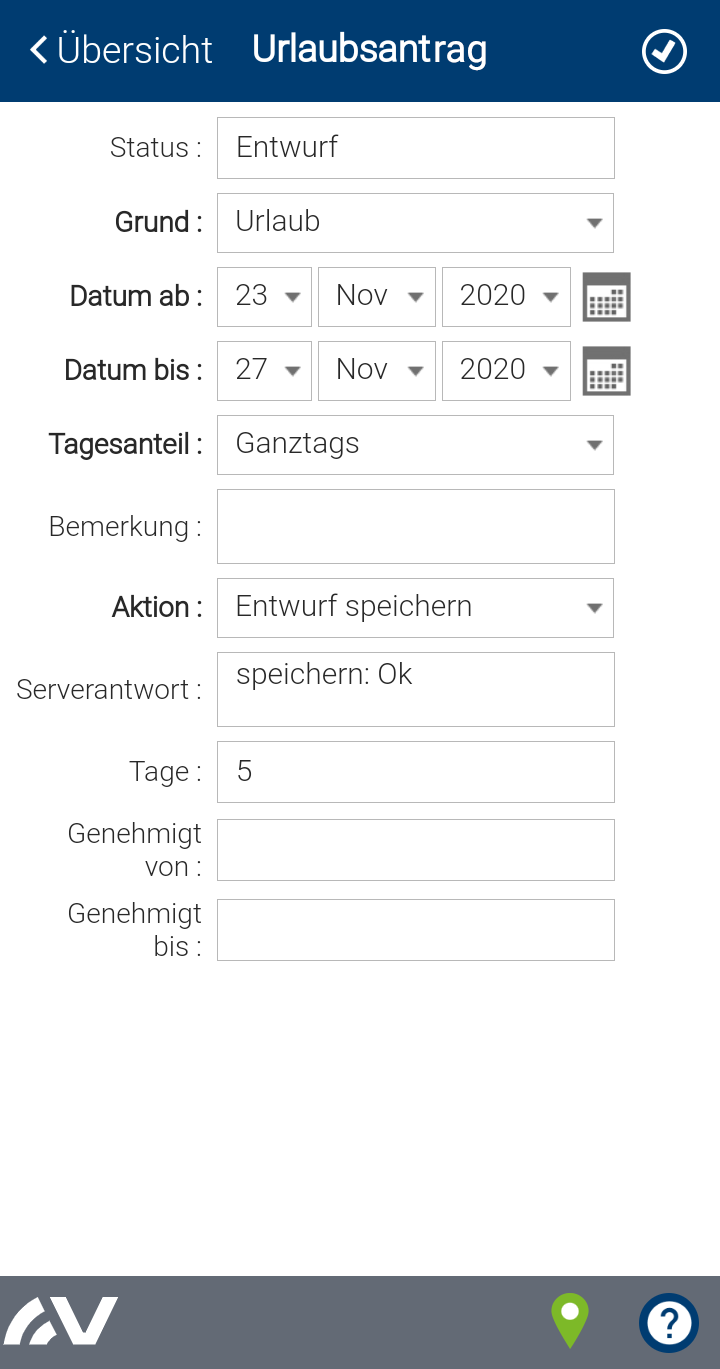
Task: Tap the green location pin icon
Action: 570,1321
